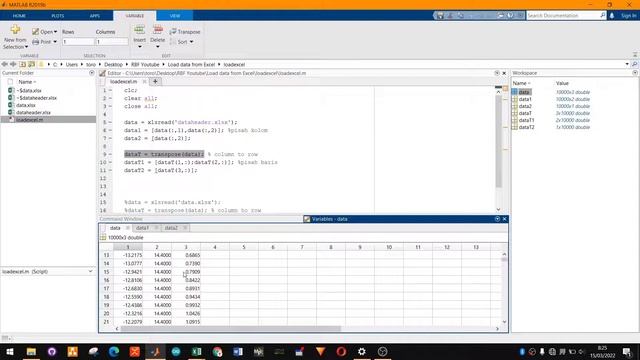This screenshot has height=360, width=640.
Task: Switch to the VIEW ribbon tab
Action: click(x=175, y=16)
